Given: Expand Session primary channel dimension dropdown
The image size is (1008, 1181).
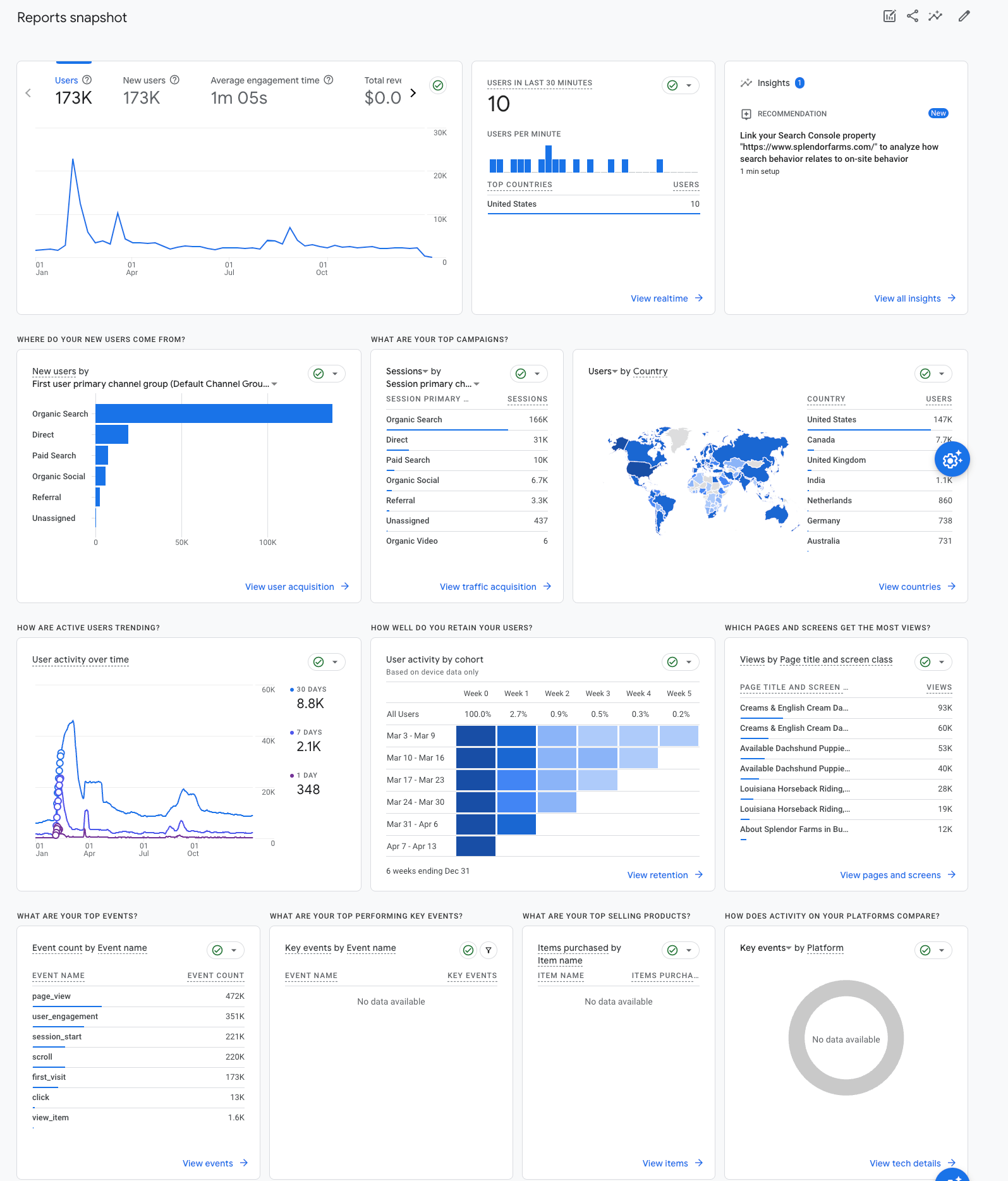Looking at the screenshot, I should click(x=477, y=384).
